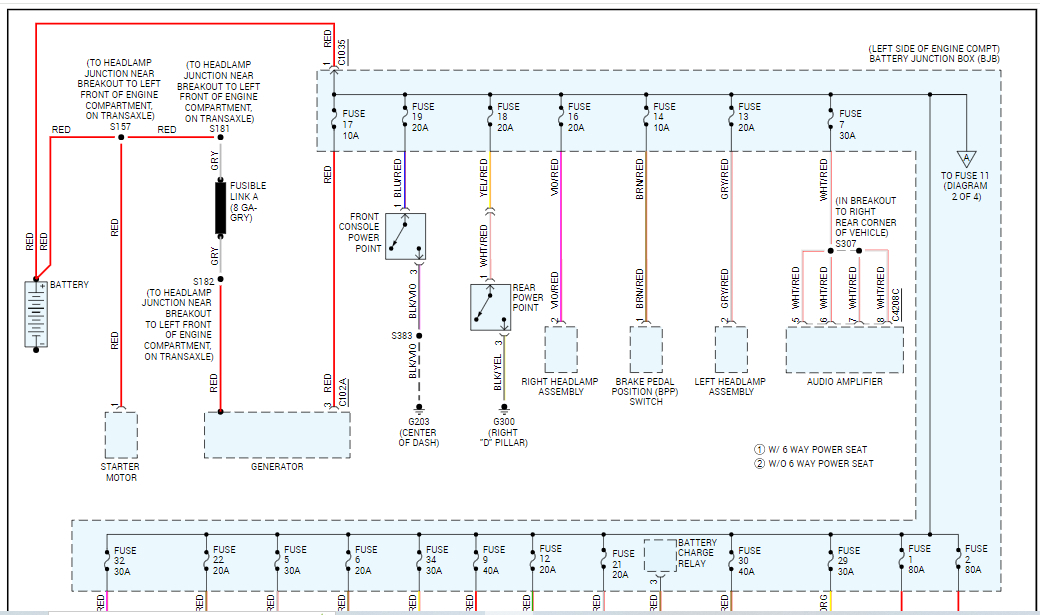Click the 'FUSE 22 20A' label

click(224, 560)
